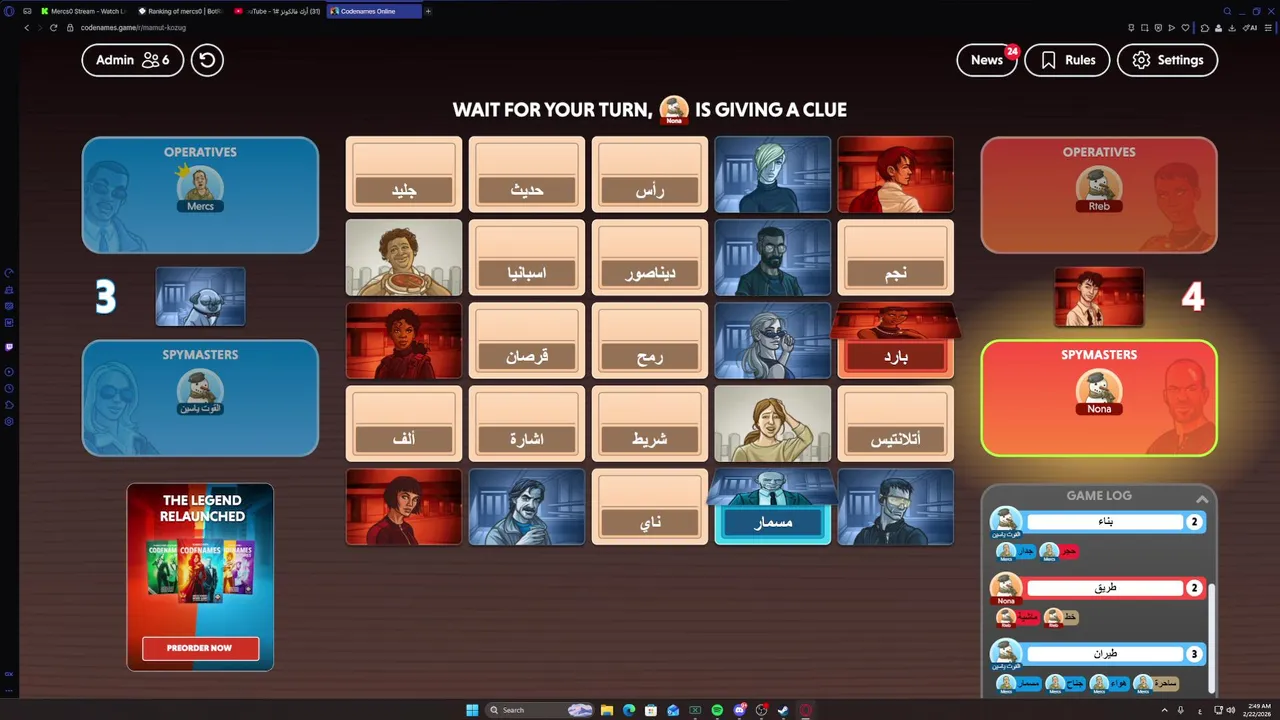Click the players icon next to Admin
Screen dimensions: 1280x720
[x=150, y=60]
